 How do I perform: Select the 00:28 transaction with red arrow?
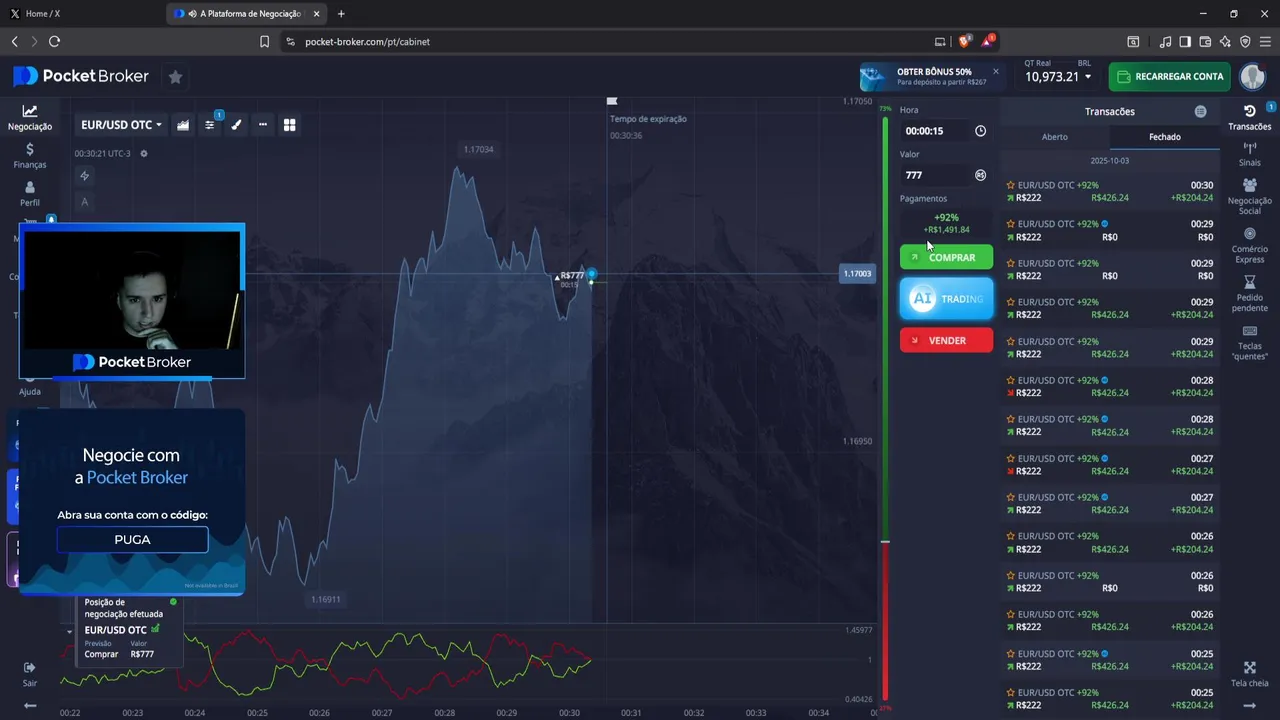(1110, 386)
